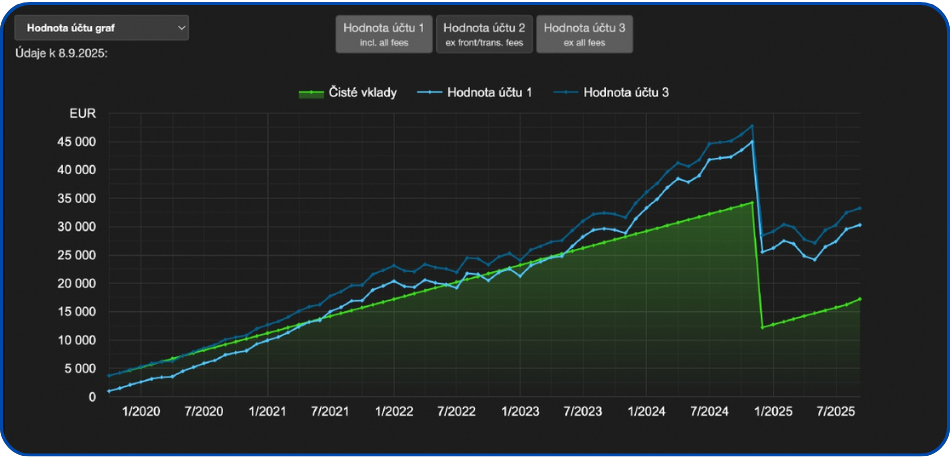Click the highest peak point of Hodnota účtu 1 line
The height and width of the screenshot is (458, 950).
click(x=751, y=142)
